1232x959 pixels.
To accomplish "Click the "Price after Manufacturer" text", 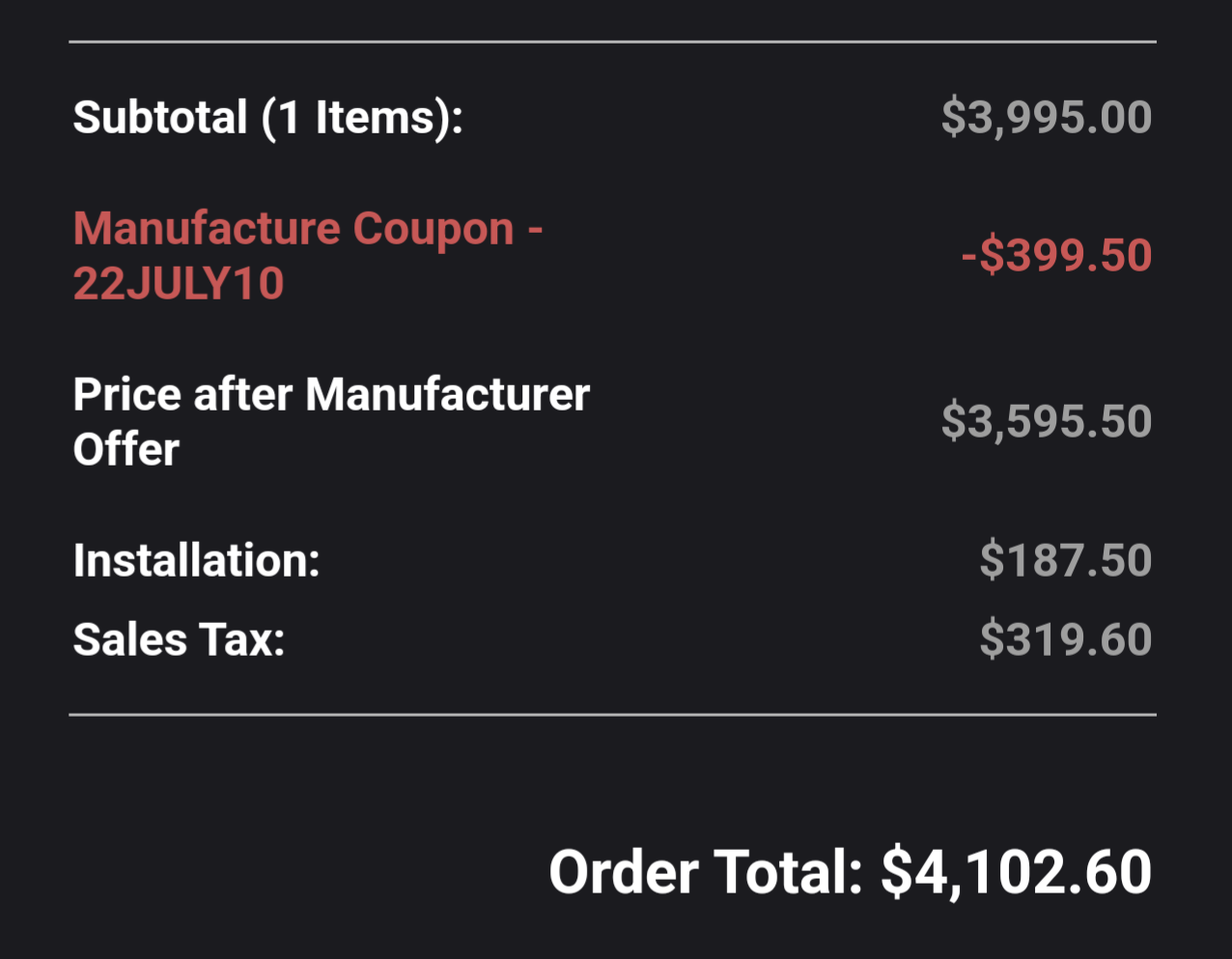I will pyautogui.click(x=331, y=395).
